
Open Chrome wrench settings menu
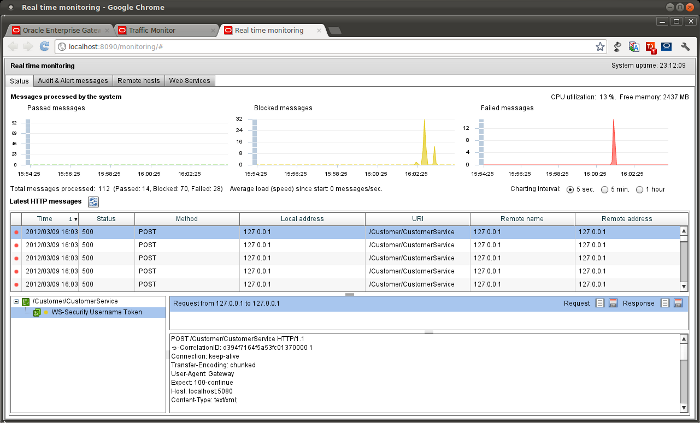tap(685, 46)
